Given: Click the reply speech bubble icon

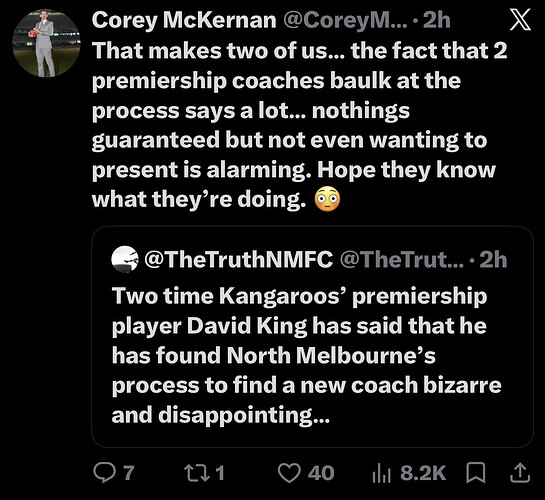Looking at the screenshot, I should pyautogui.click(x=104, y=473).
